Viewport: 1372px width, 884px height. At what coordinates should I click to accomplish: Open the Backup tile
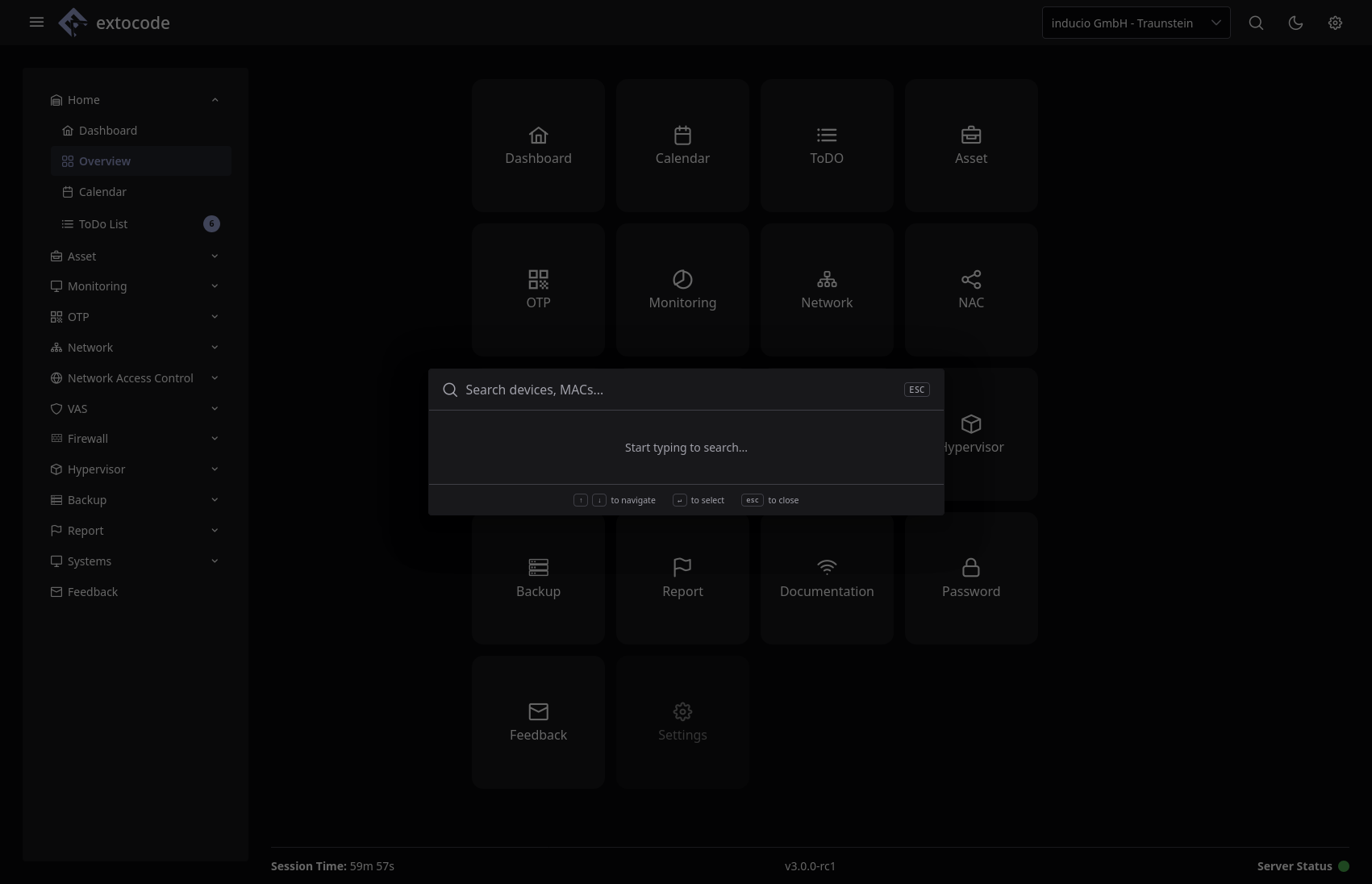click(x=538, y=578)
